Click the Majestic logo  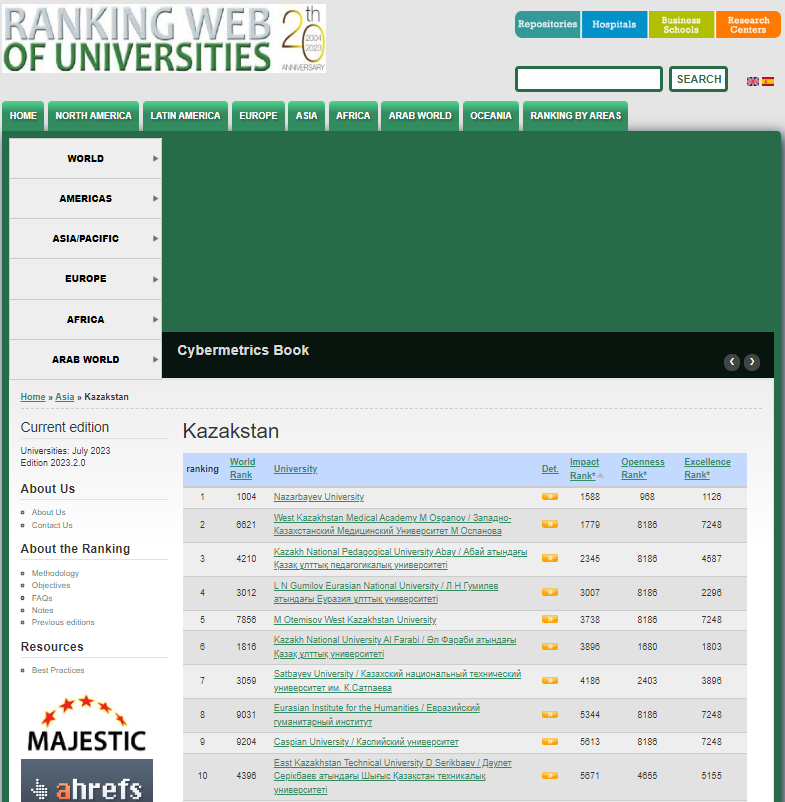86,723
